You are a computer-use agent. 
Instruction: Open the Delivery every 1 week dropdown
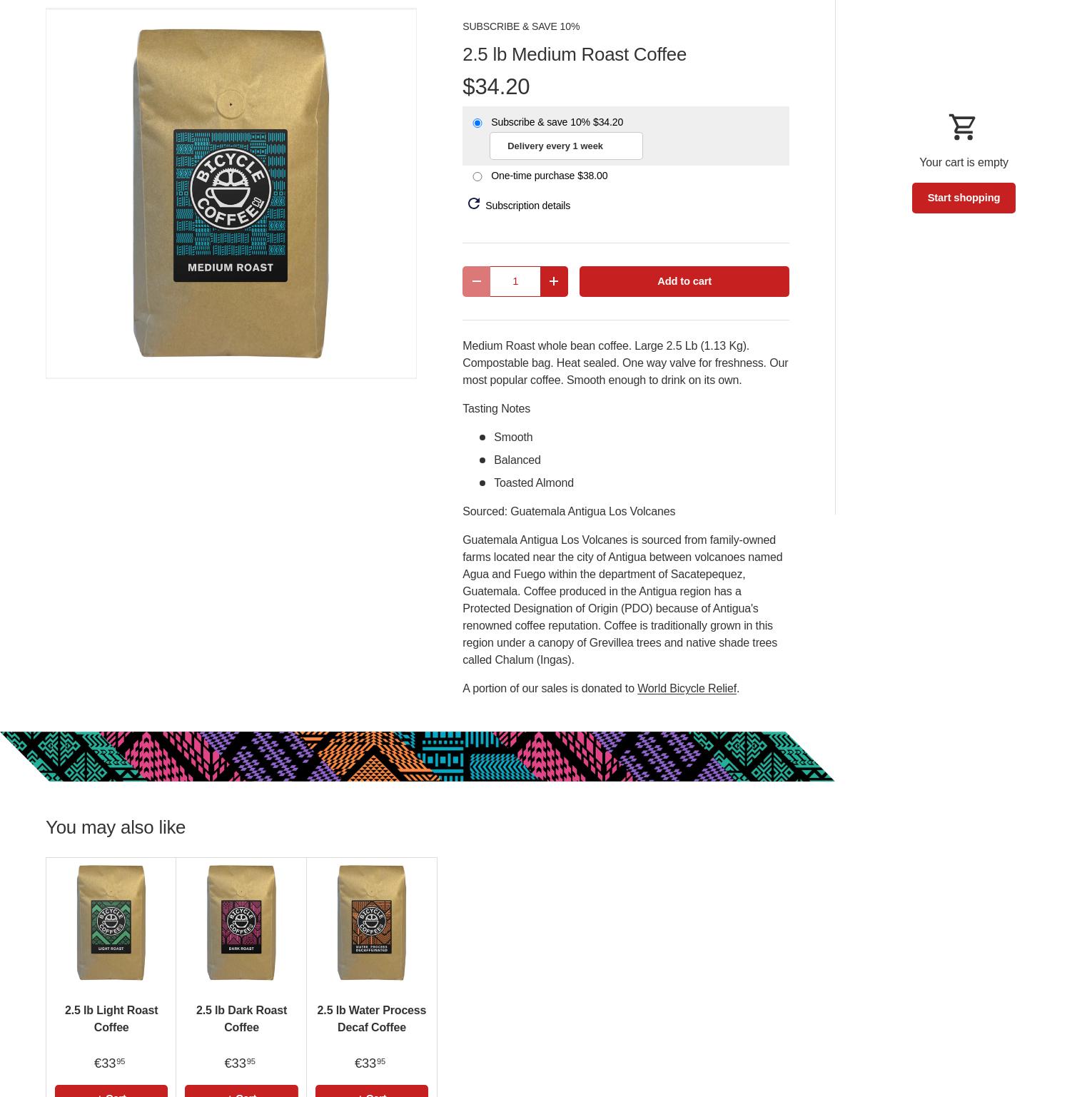tap(566, 146)
